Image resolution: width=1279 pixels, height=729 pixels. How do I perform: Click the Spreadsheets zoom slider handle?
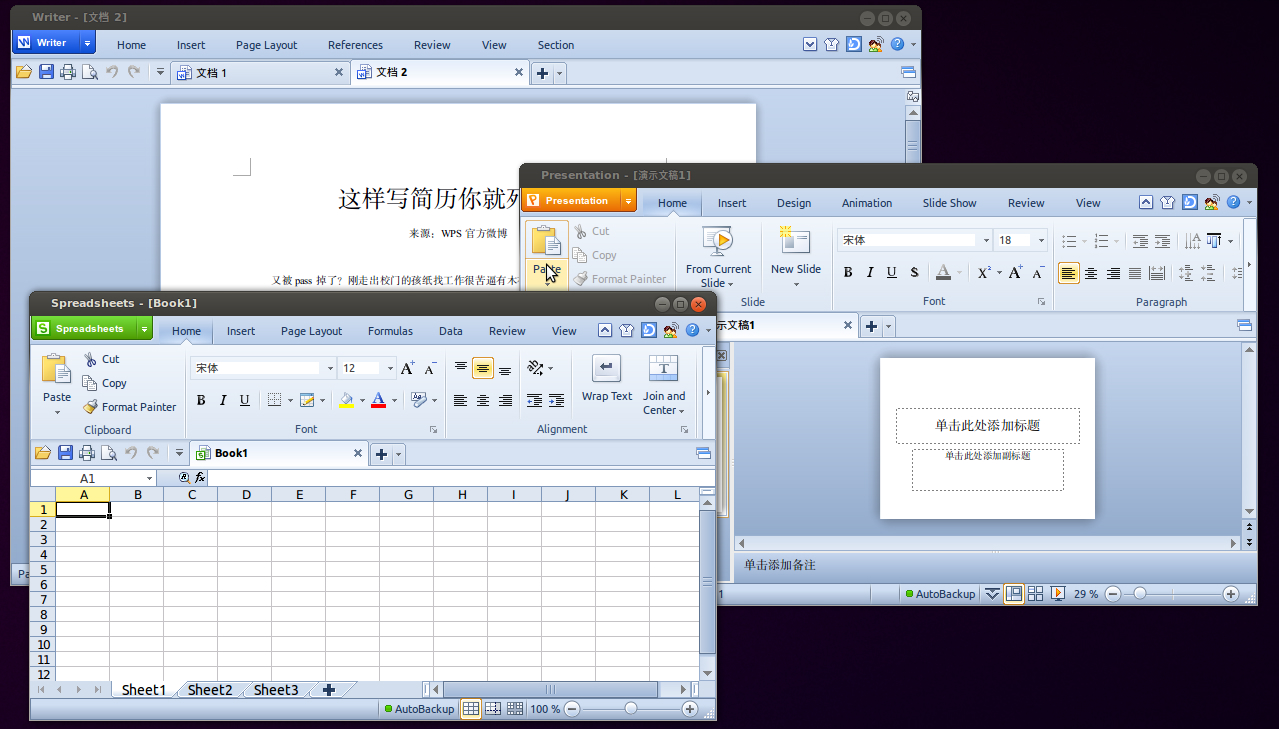pos(630,709)
